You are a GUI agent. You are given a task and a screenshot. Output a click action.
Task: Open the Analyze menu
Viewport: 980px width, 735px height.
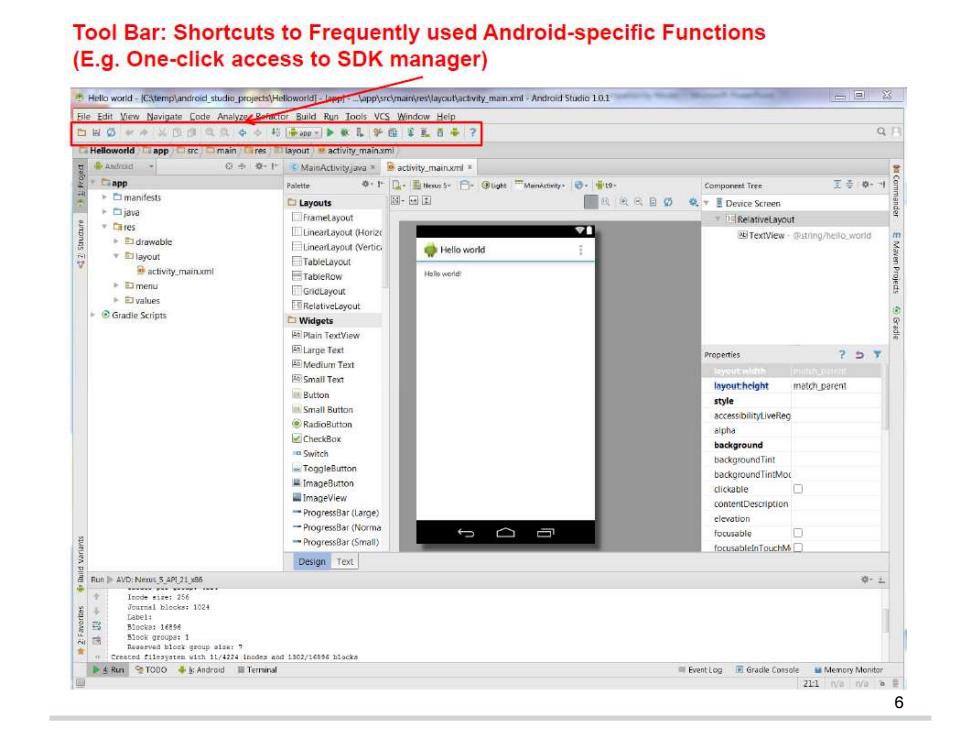click(232, 116)
